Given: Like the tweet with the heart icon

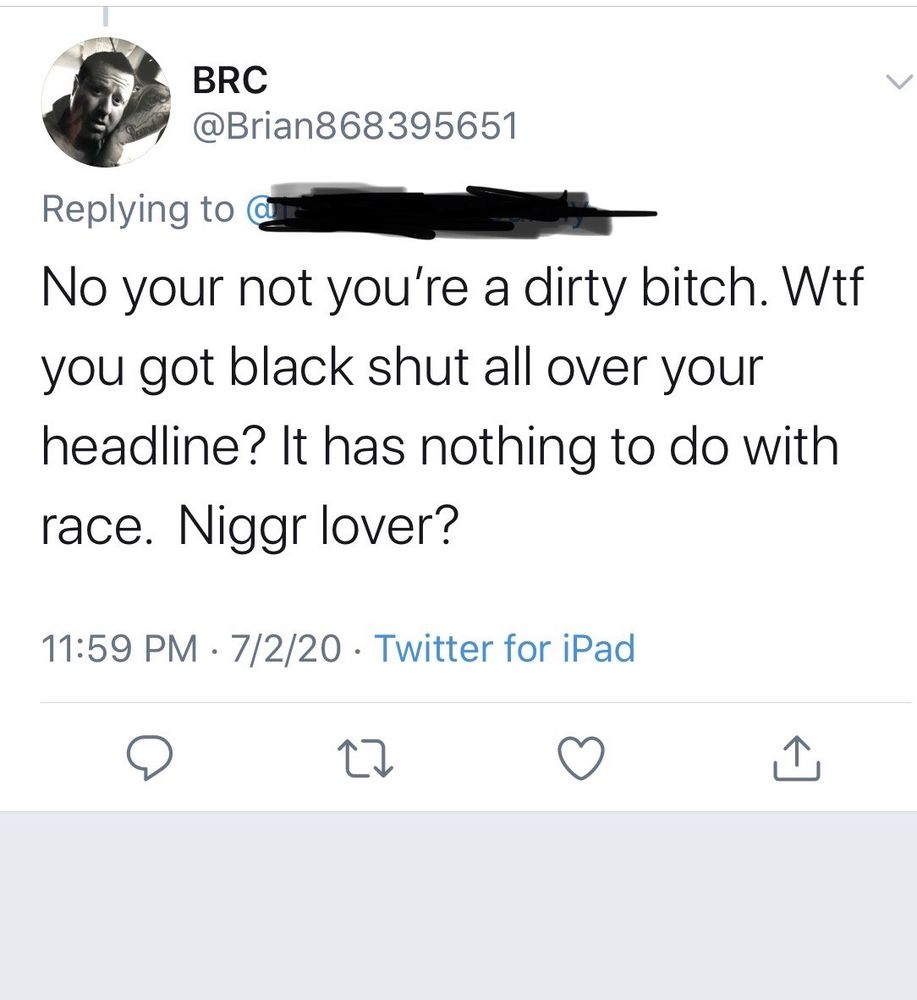Looking at the screenshot, I should [x=581, y=758].
